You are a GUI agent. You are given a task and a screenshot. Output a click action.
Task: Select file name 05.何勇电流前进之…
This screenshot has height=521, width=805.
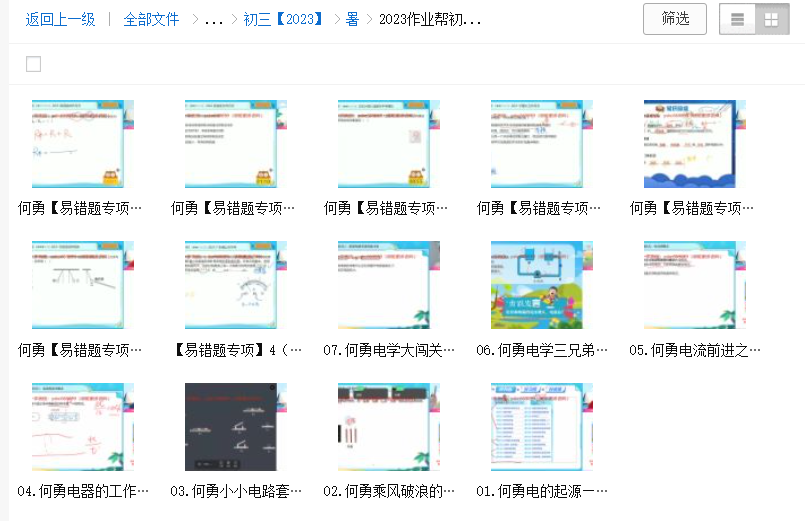pos(695,350)
